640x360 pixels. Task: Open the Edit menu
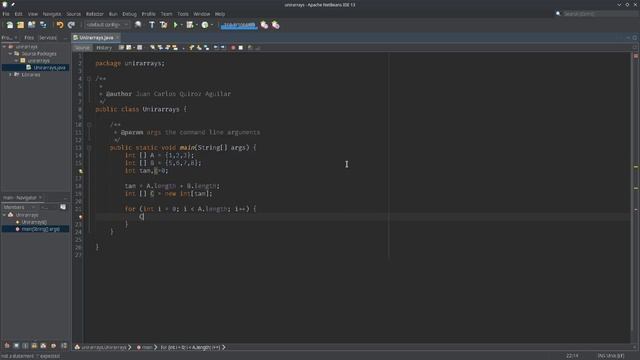coord(18,14)
